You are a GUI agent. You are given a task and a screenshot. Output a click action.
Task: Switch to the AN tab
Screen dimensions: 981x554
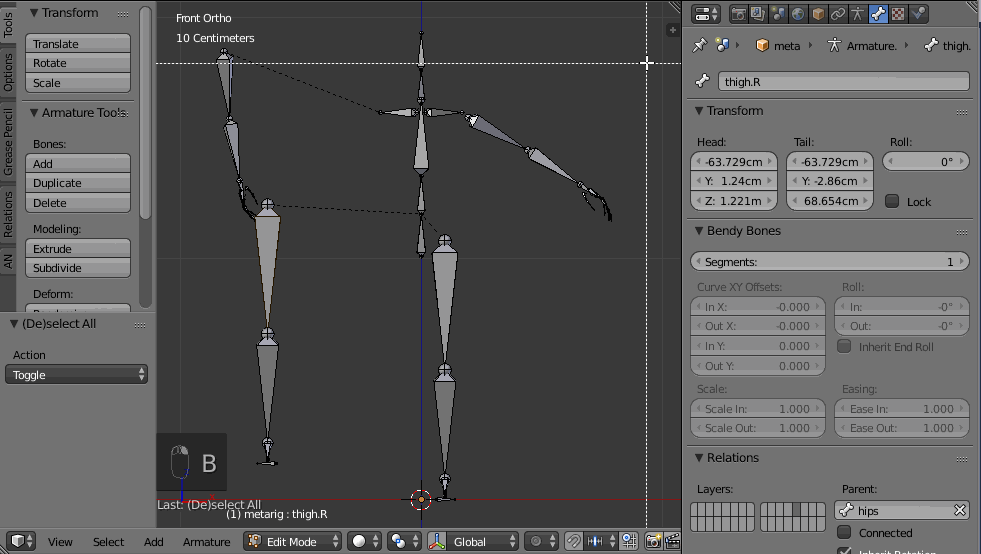pos(8,261)
